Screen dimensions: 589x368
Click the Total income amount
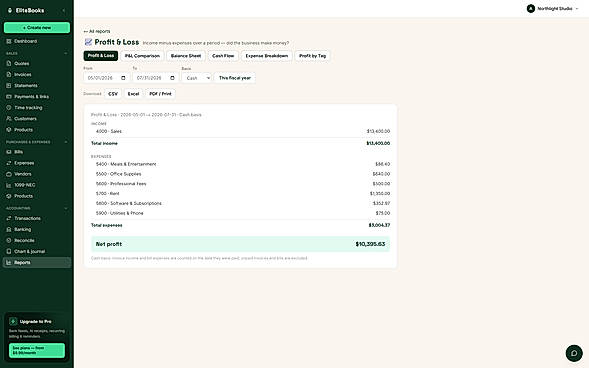point(378,143)
